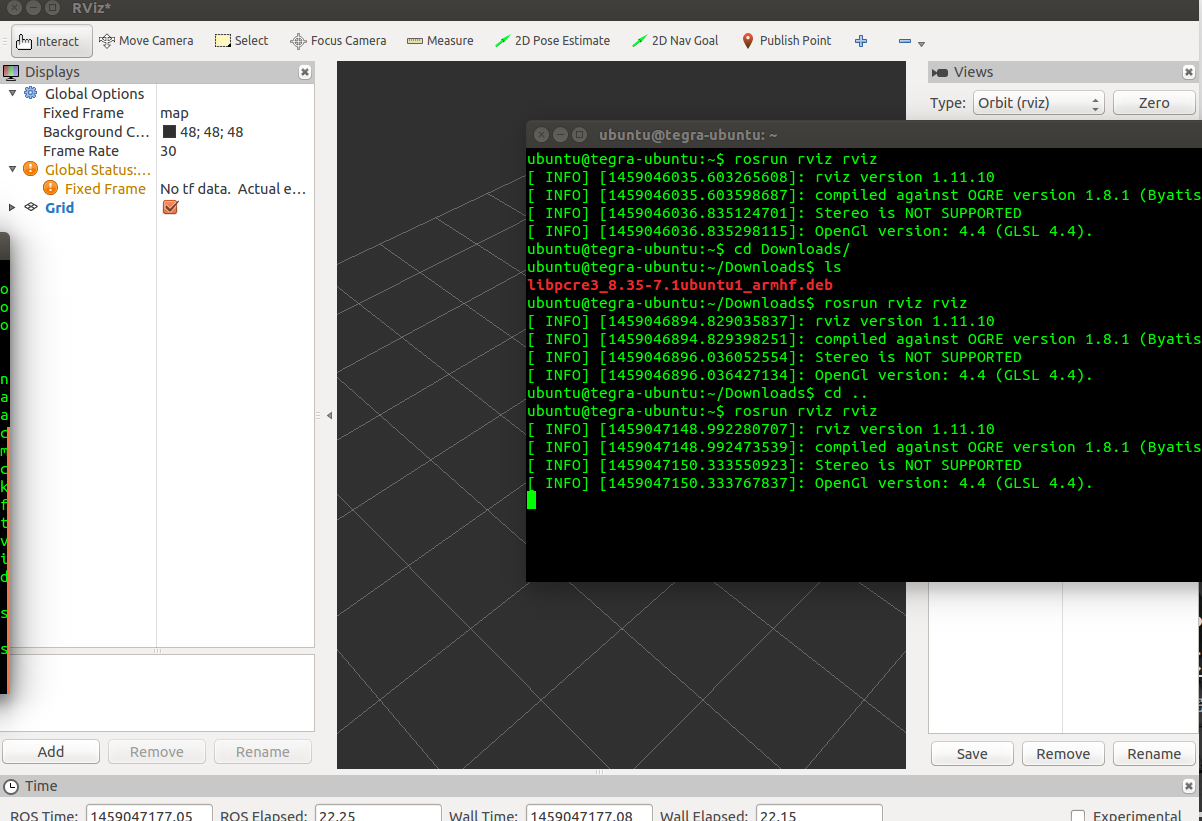Select the 2D Nav Goal tool
This screenshot has width=1202, height=821.
tap(675, 41)
